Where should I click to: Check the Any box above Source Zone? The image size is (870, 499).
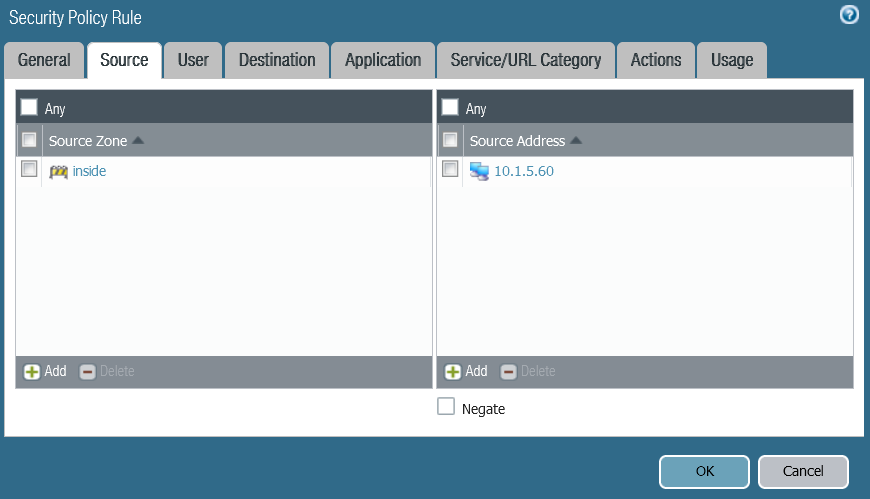[29, 107]
